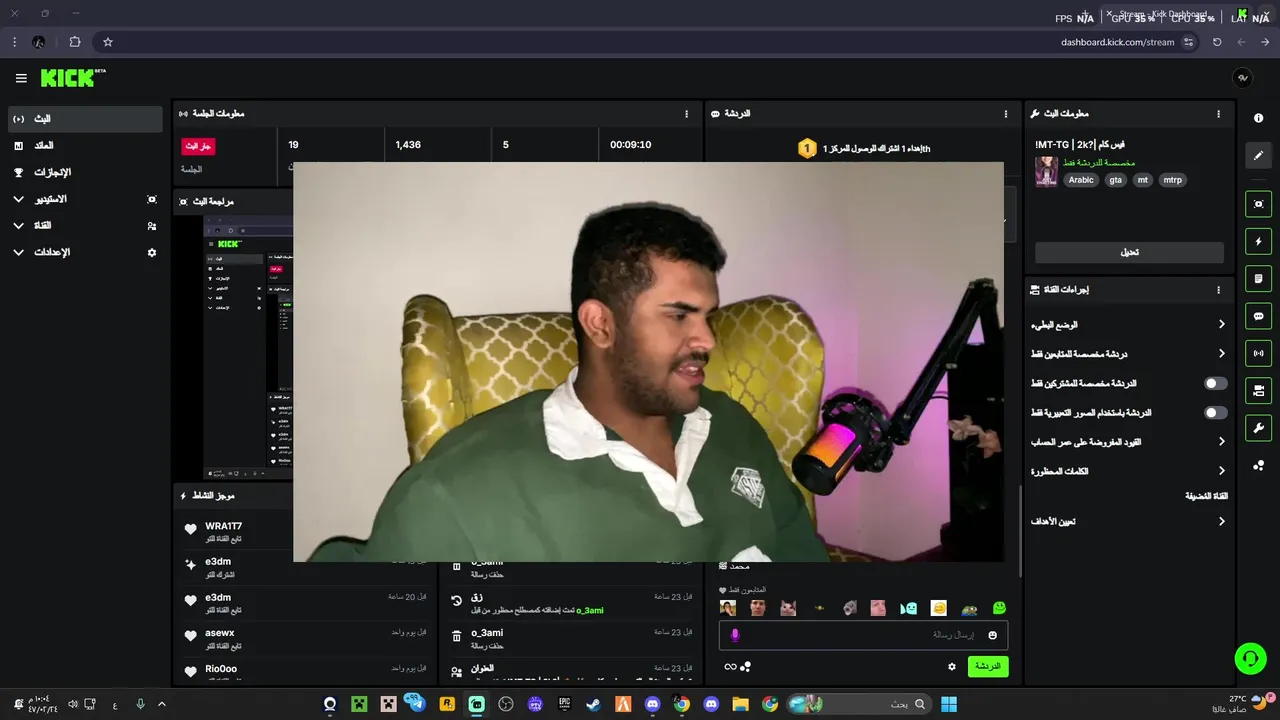Screen dimensions: 1280x720
Task: Open the emoji picker in message box
Action: pos(993,635)
